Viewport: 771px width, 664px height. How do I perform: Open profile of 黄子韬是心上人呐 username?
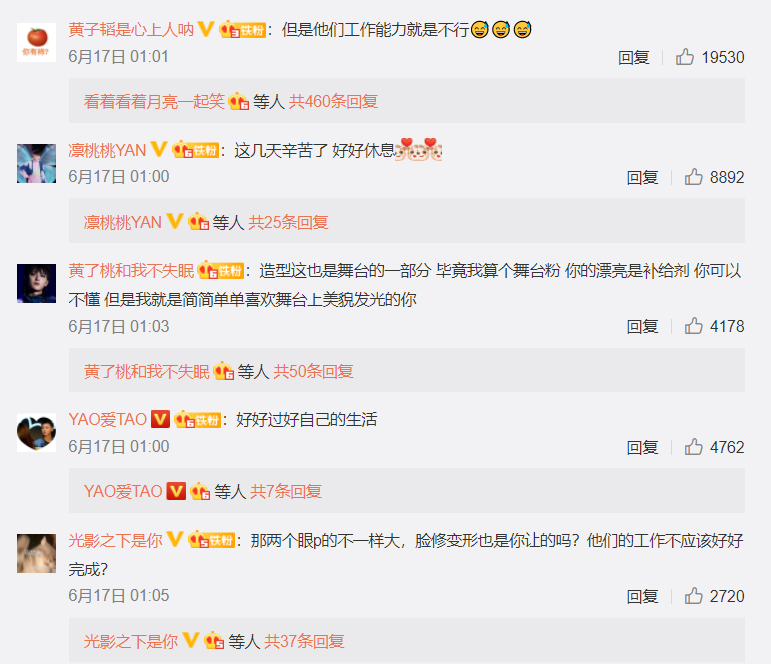click(131, 30)
